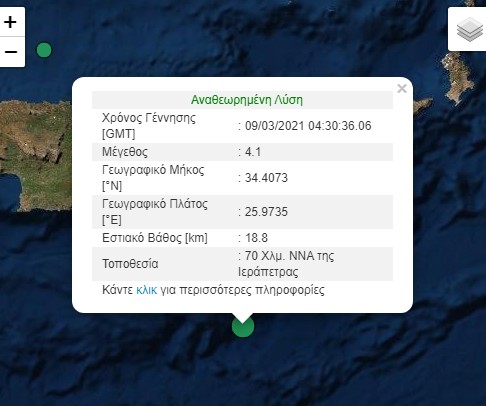Click the Αναθεωρημένη Λύση header
486x406 pixels.
click(x=247, y=100)
